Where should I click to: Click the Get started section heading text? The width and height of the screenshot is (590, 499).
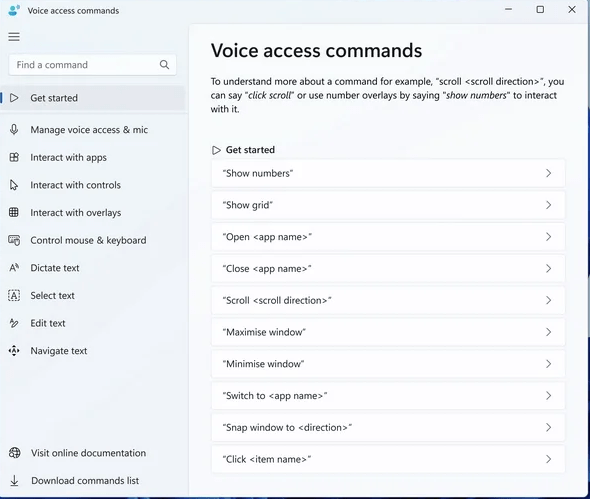point(250,150)
